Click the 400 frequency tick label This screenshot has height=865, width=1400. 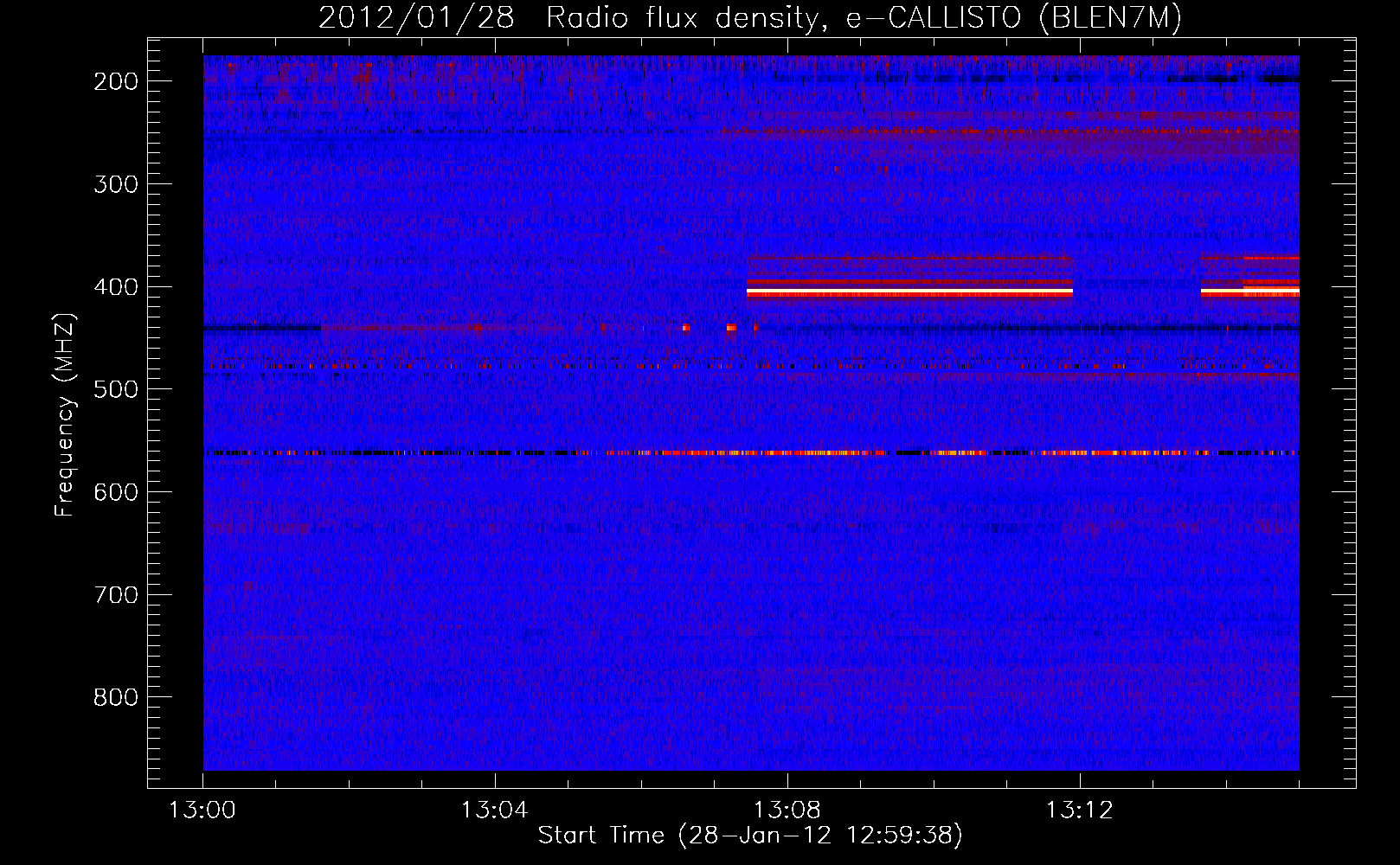116,287
